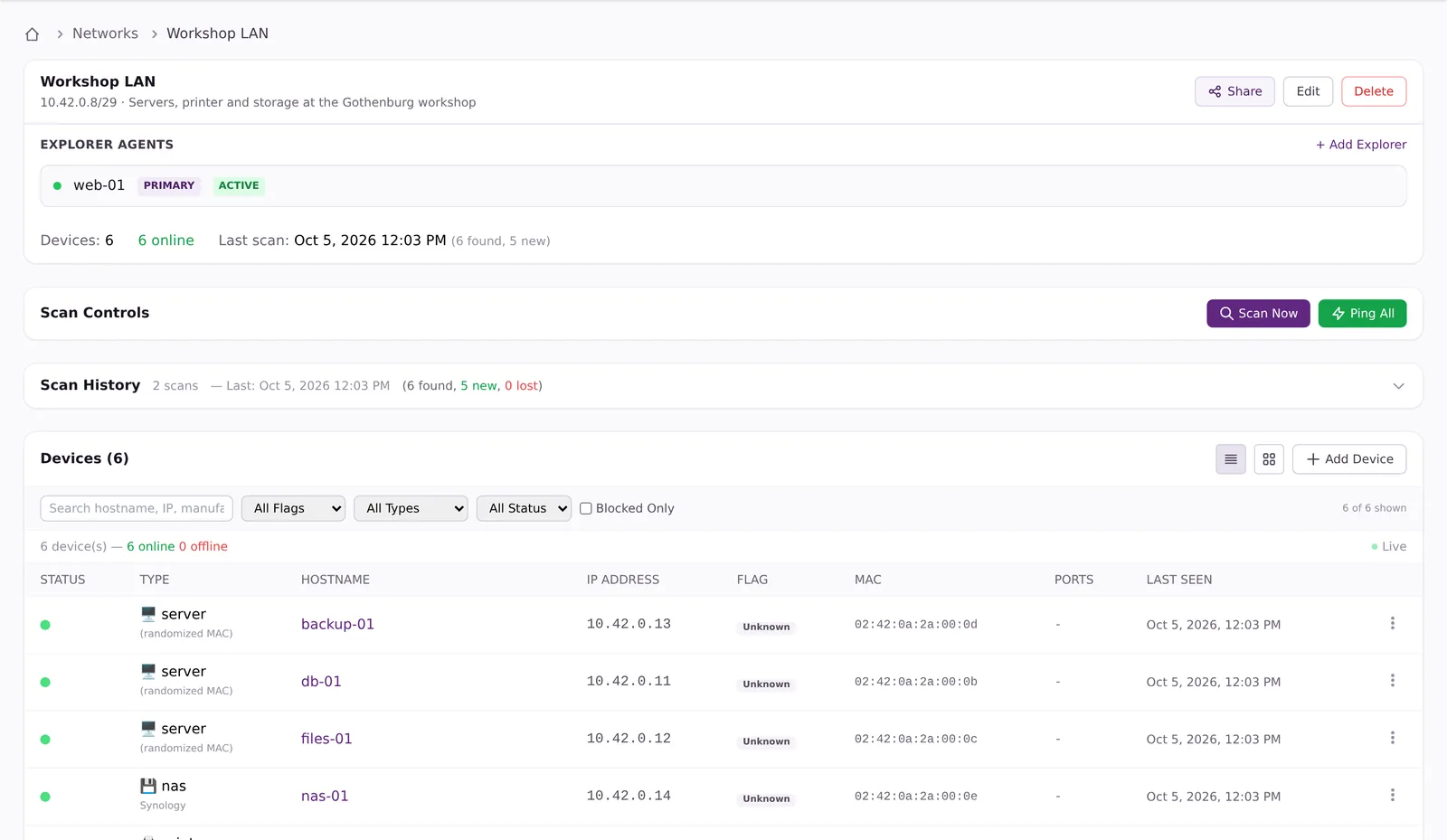Go to the home icon in breadcrumb
This screenshot has height=840, width=1447.
coord(33,33)
